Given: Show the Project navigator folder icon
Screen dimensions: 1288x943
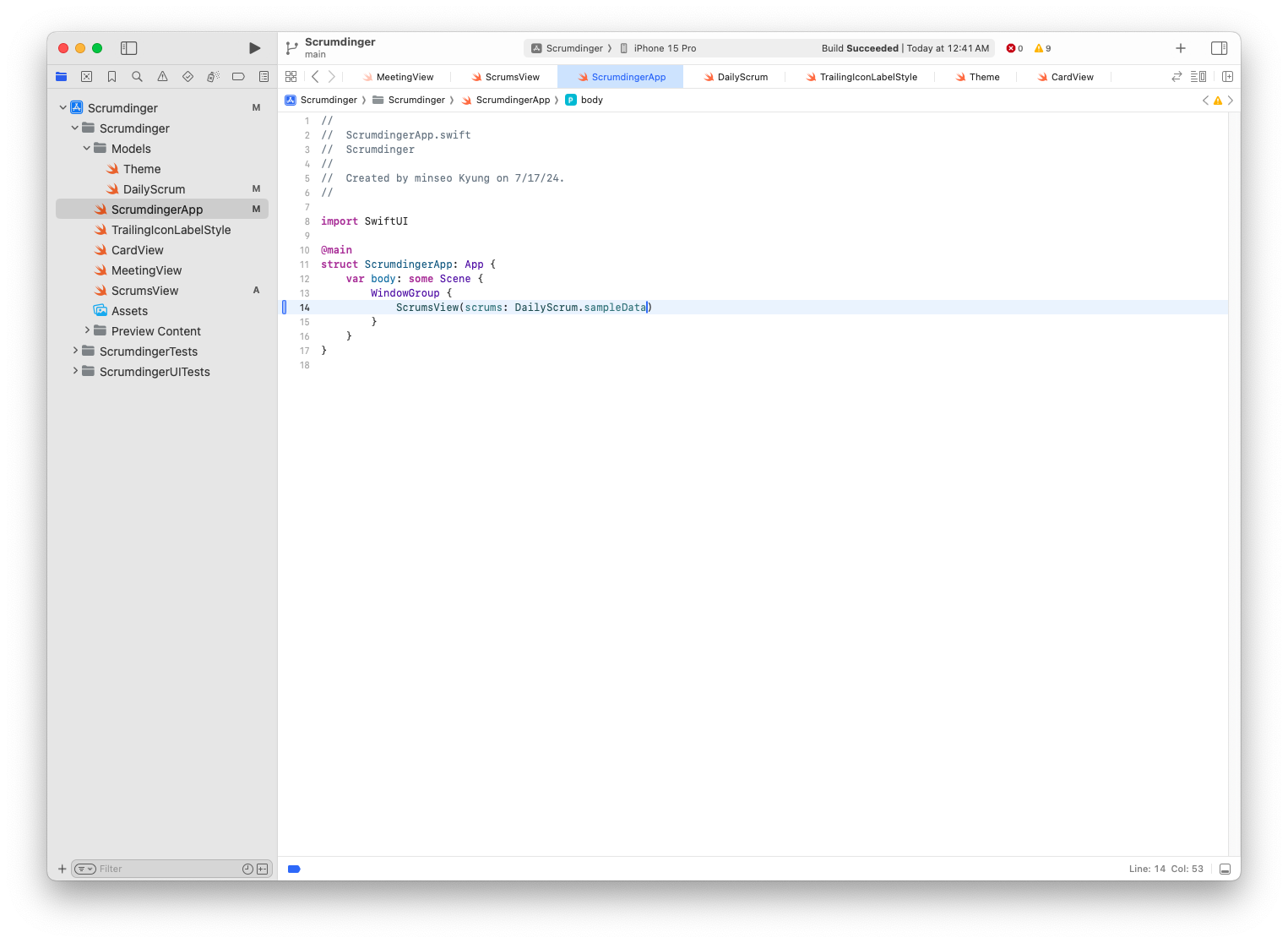Looking at the screenshot, I should tap(62, 77).
